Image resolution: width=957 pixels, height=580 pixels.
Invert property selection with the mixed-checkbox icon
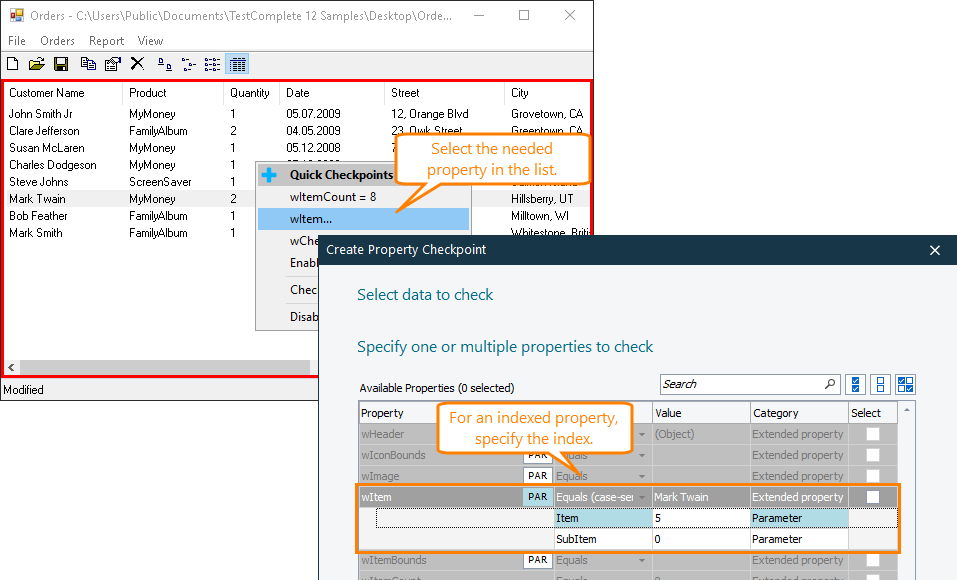tap(905, 384)
